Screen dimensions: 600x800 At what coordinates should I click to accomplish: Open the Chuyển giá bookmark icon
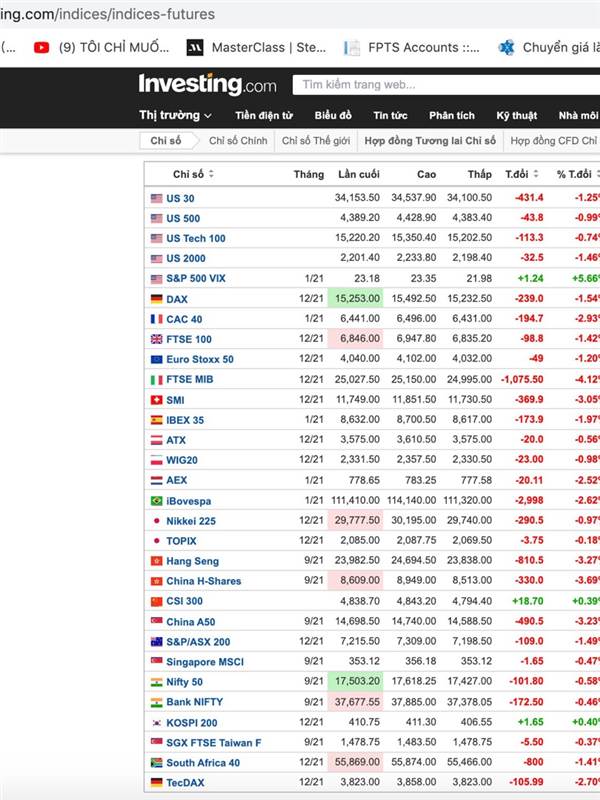click(x=506, y=47)
